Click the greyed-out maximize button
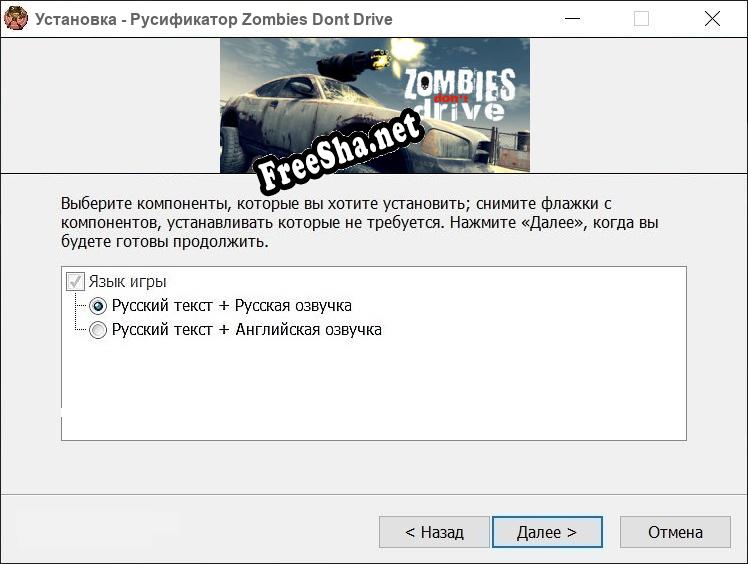 [x=641, y=19]
